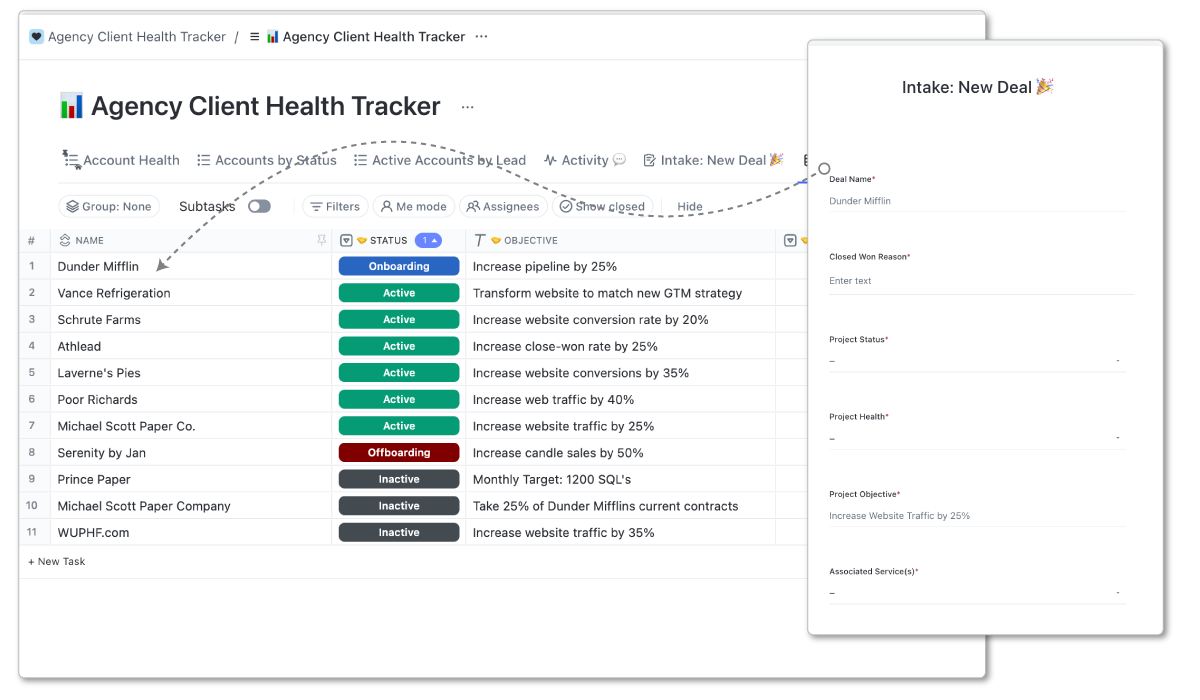Open the Group: None dropdown
The height and width of the screenshot is (700, 1200).
tap(109, 206)
